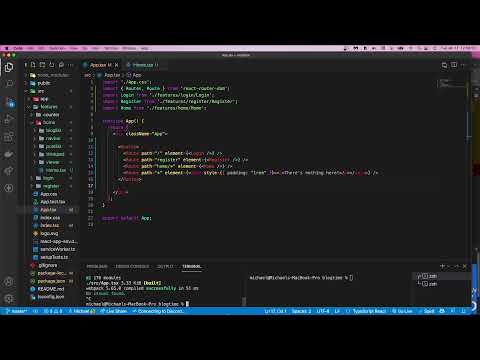This screenshot has width=480, height=360.
Task: Click Spaces: 2 indentation in status bar
Action: (x=301, y=311)
